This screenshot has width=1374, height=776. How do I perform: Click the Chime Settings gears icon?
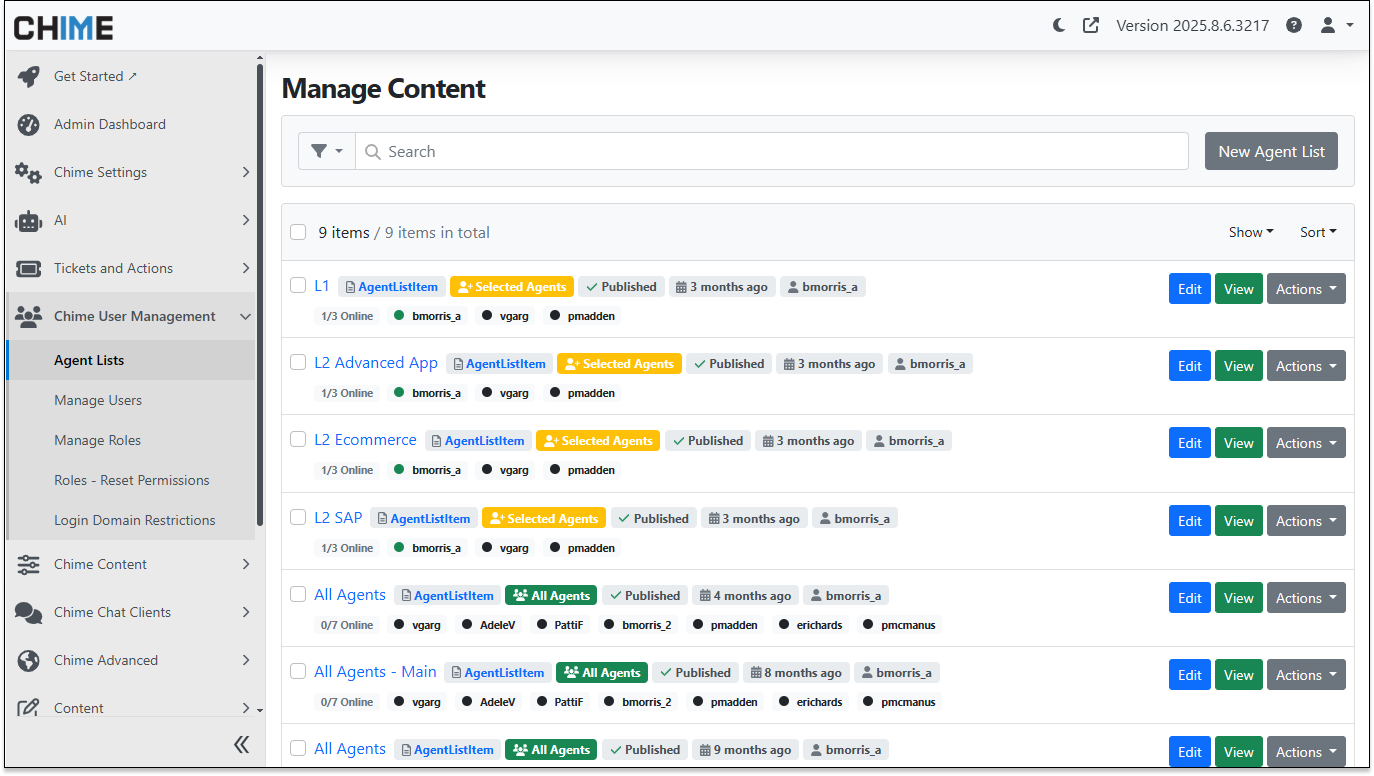(29, 173)
